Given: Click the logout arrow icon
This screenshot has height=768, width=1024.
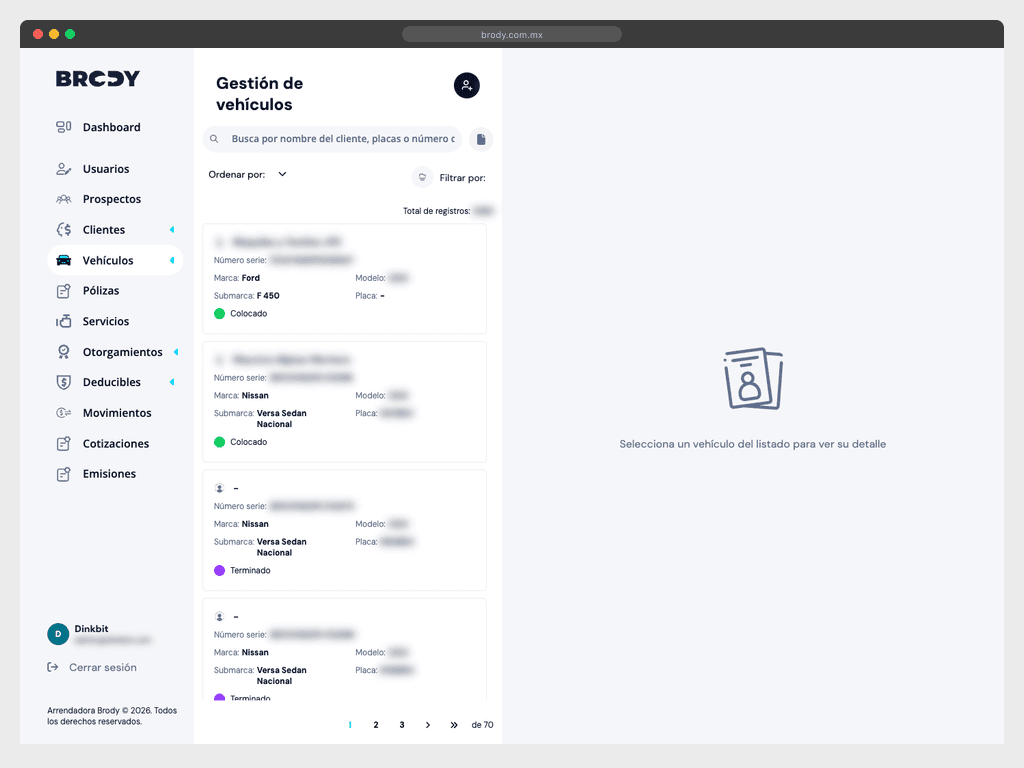Looking at the screenshot, I should (53, 667).
